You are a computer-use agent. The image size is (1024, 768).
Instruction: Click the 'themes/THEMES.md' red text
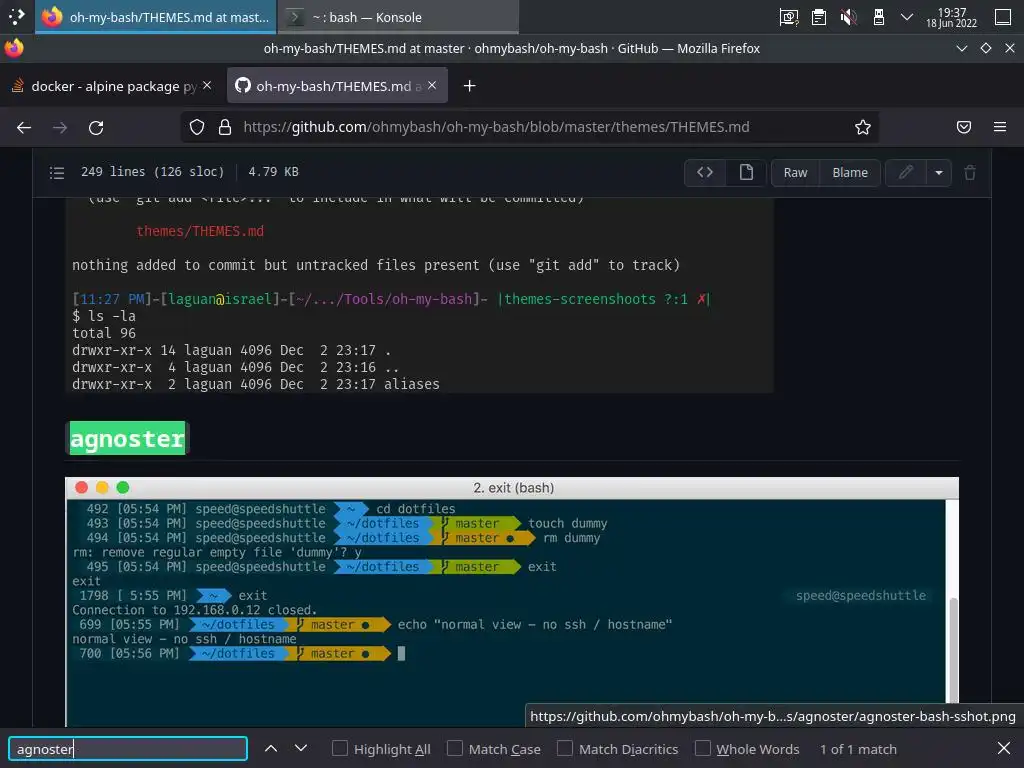[x=200, y=231]
